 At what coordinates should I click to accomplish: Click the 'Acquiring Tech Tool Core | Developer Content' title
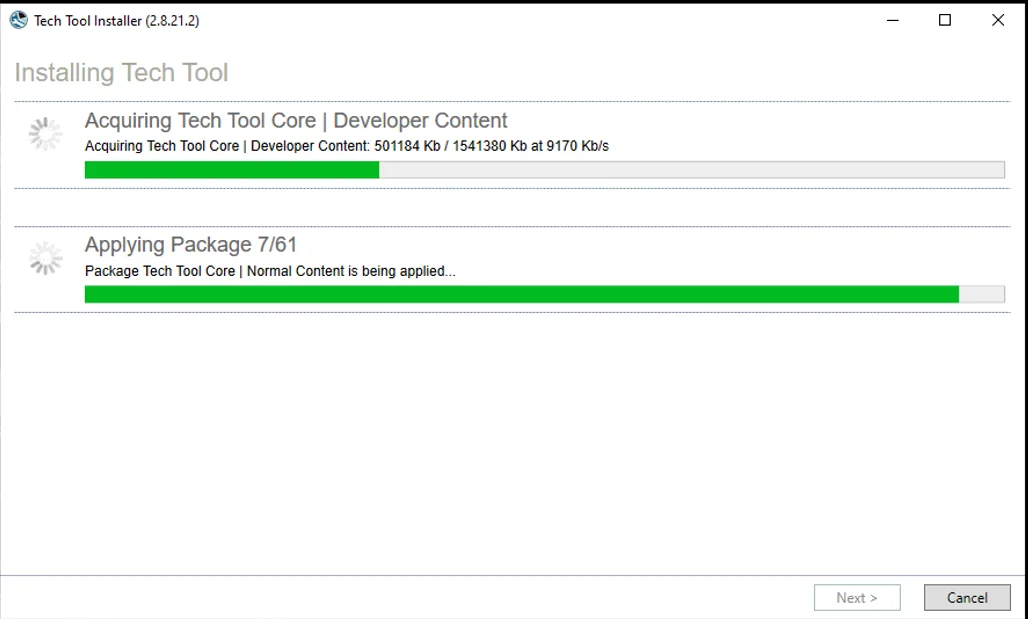tap(296, 121)
